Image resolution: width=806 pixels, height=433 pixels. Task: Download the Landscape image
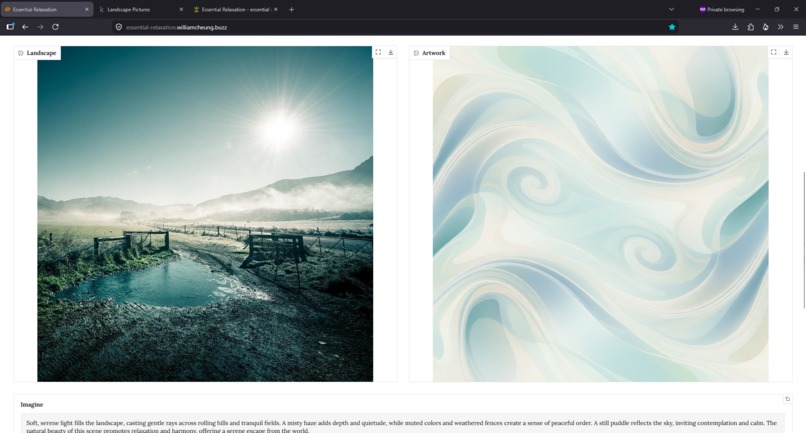point(391,52)
